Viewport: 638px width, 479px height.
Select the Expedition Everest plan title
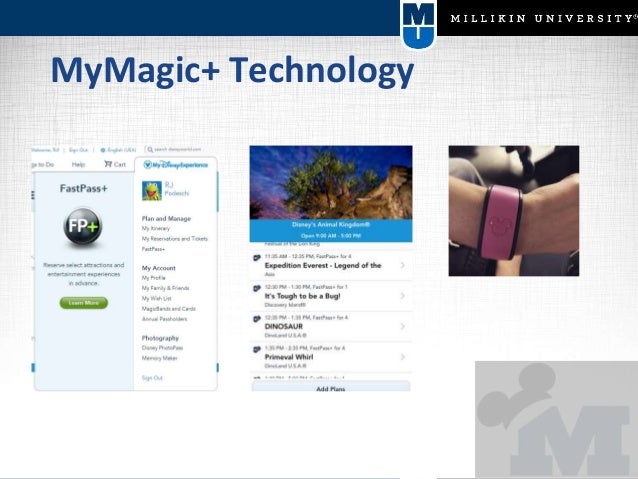tap(323, 265)
